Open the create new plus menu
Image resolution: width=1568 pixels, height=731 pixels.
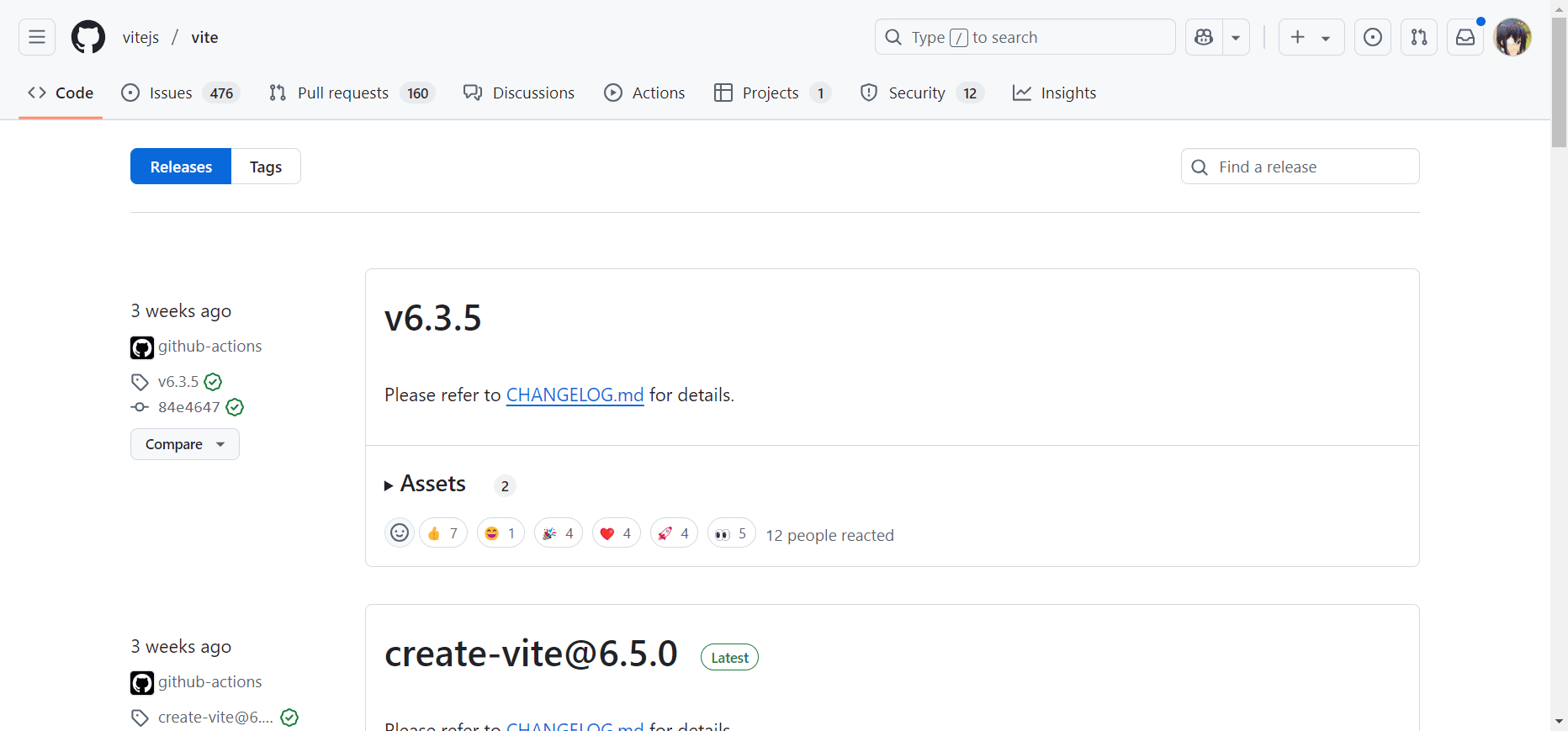coord(1311,37)
